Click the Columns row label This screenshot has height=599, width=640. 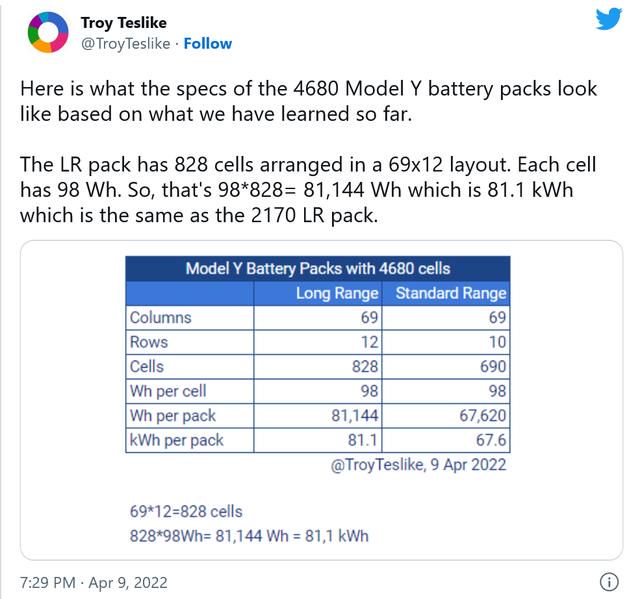(x=160, y=317)
